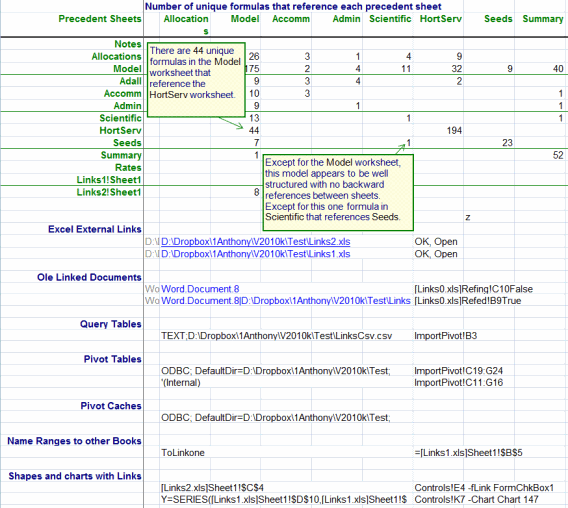Click the Pivot Caches heading
The height and width of the screenshot is (508, 568).
[111, 406]
